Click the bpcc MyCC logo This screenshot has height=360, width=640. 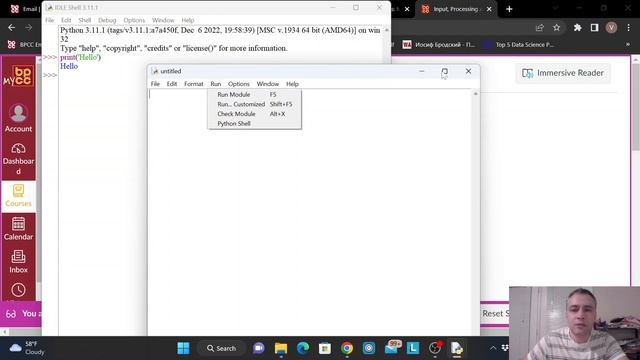18,76
